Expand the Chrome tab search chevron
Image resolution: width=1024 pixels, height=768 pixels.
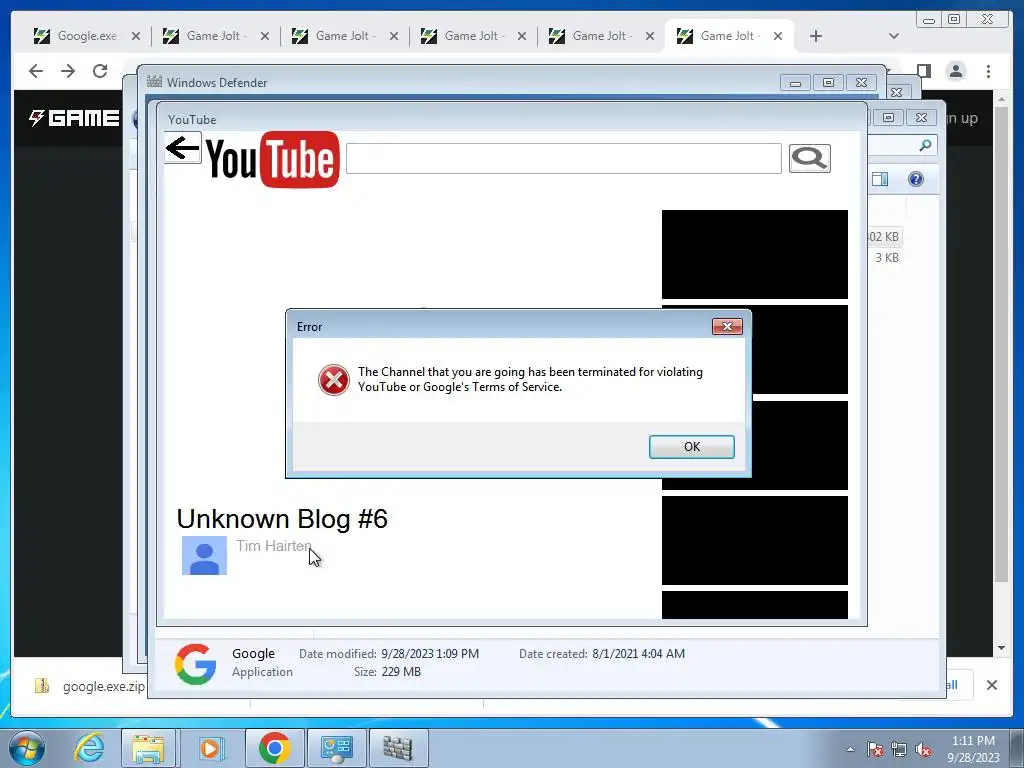[893, 36]
